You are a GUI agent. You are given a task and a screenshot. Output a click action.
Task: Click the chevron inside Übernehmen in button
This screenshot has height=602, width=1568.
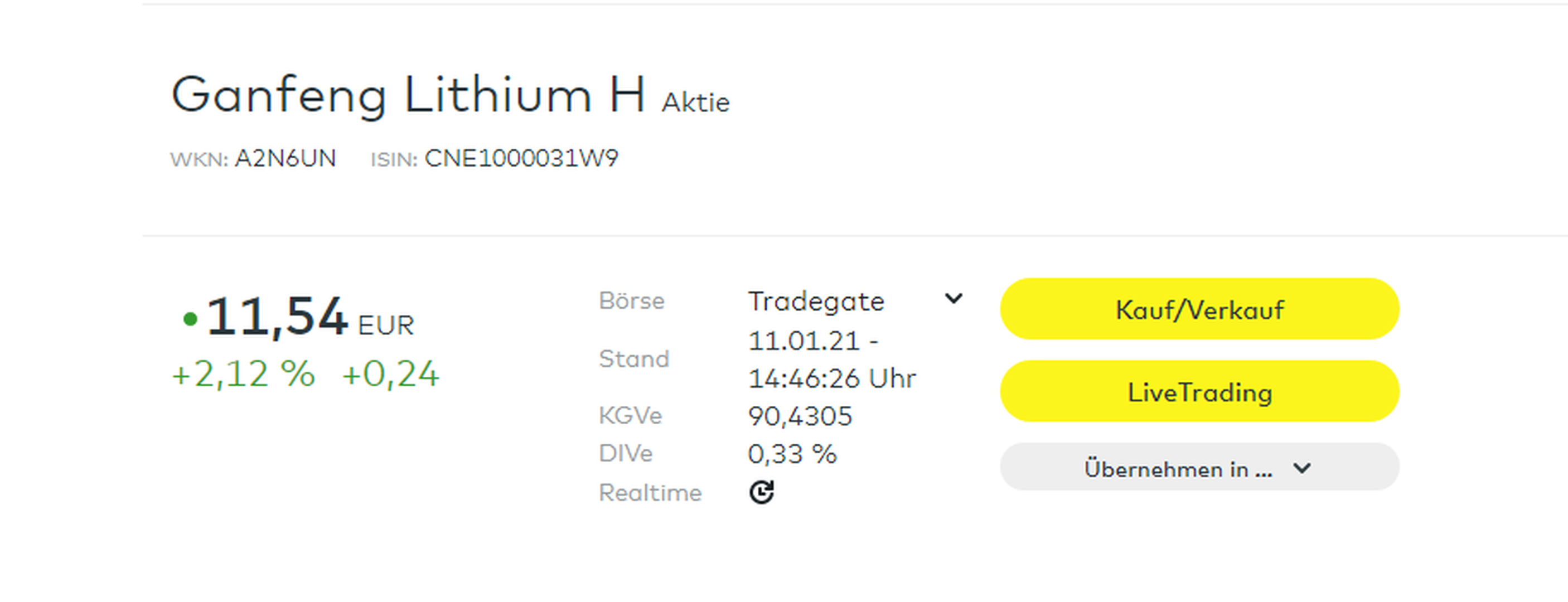pos(1302,468)
